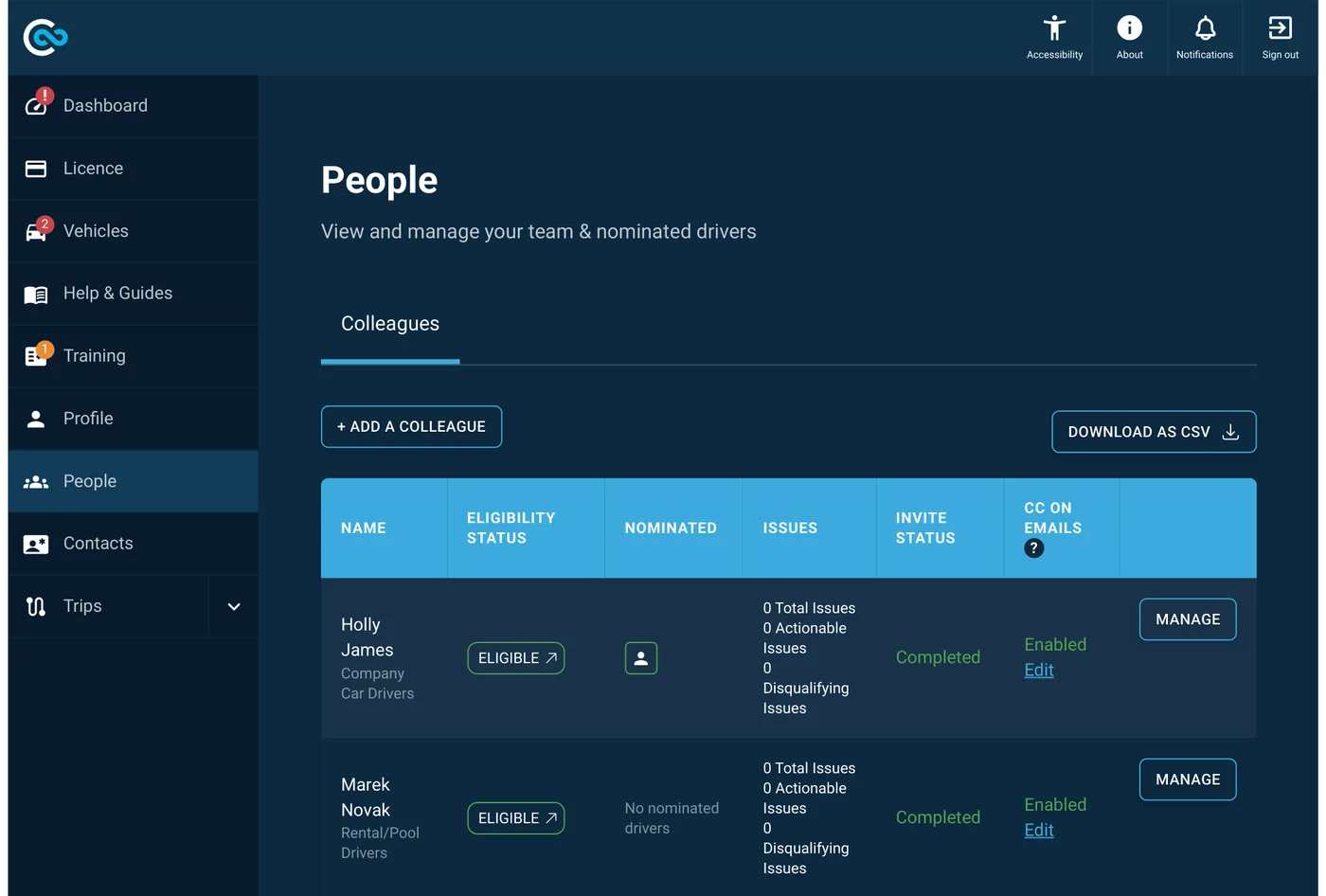The image size is (1326, 896).
Task: Edit CC emails for Holly James
Action: (x=1039, y=671)
